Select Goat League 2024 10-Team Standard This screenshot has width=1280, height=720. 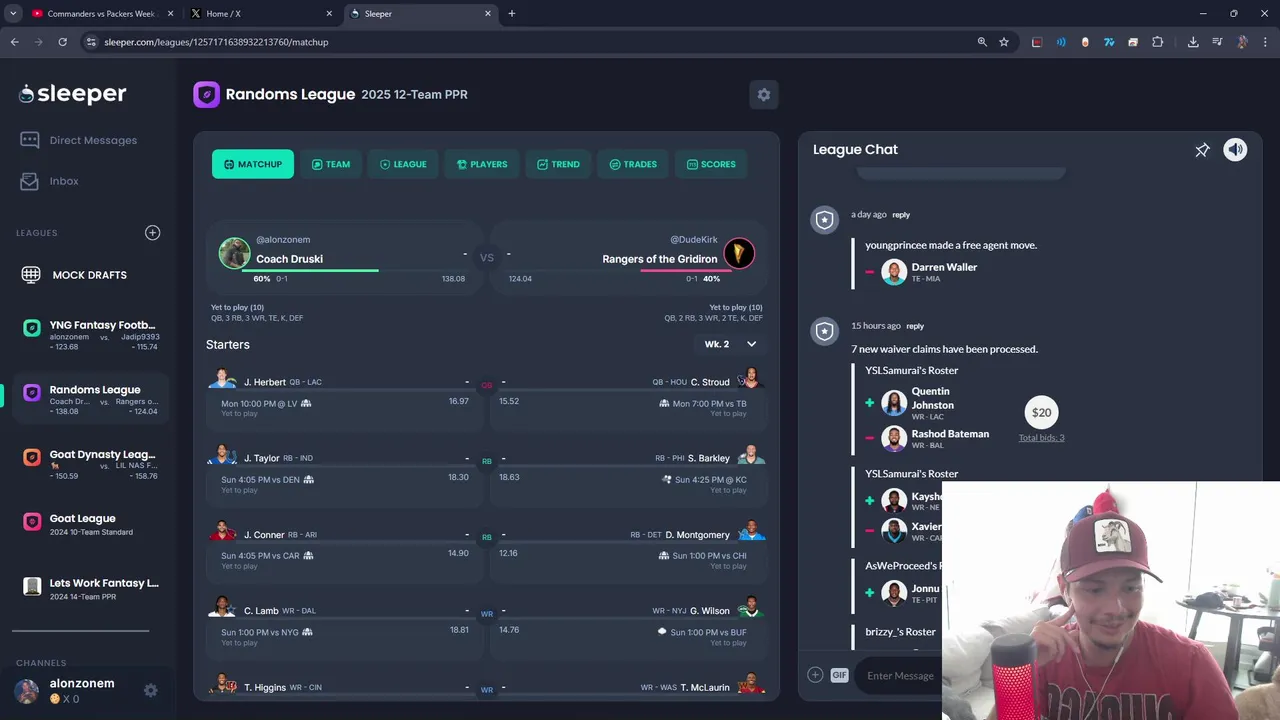point(91,524)
